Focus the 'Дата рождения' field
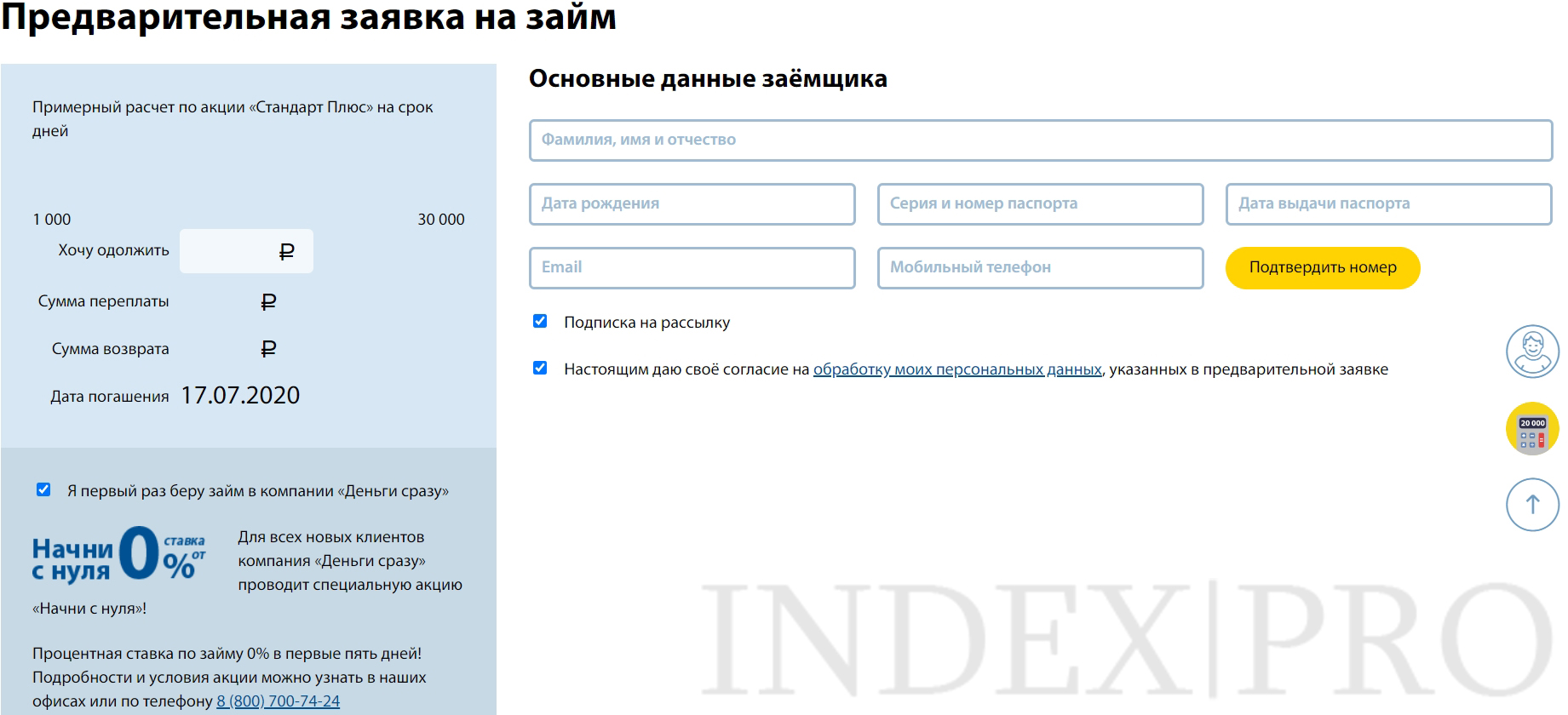Viewport: 1568px width, 715px height. click(692, 203)
